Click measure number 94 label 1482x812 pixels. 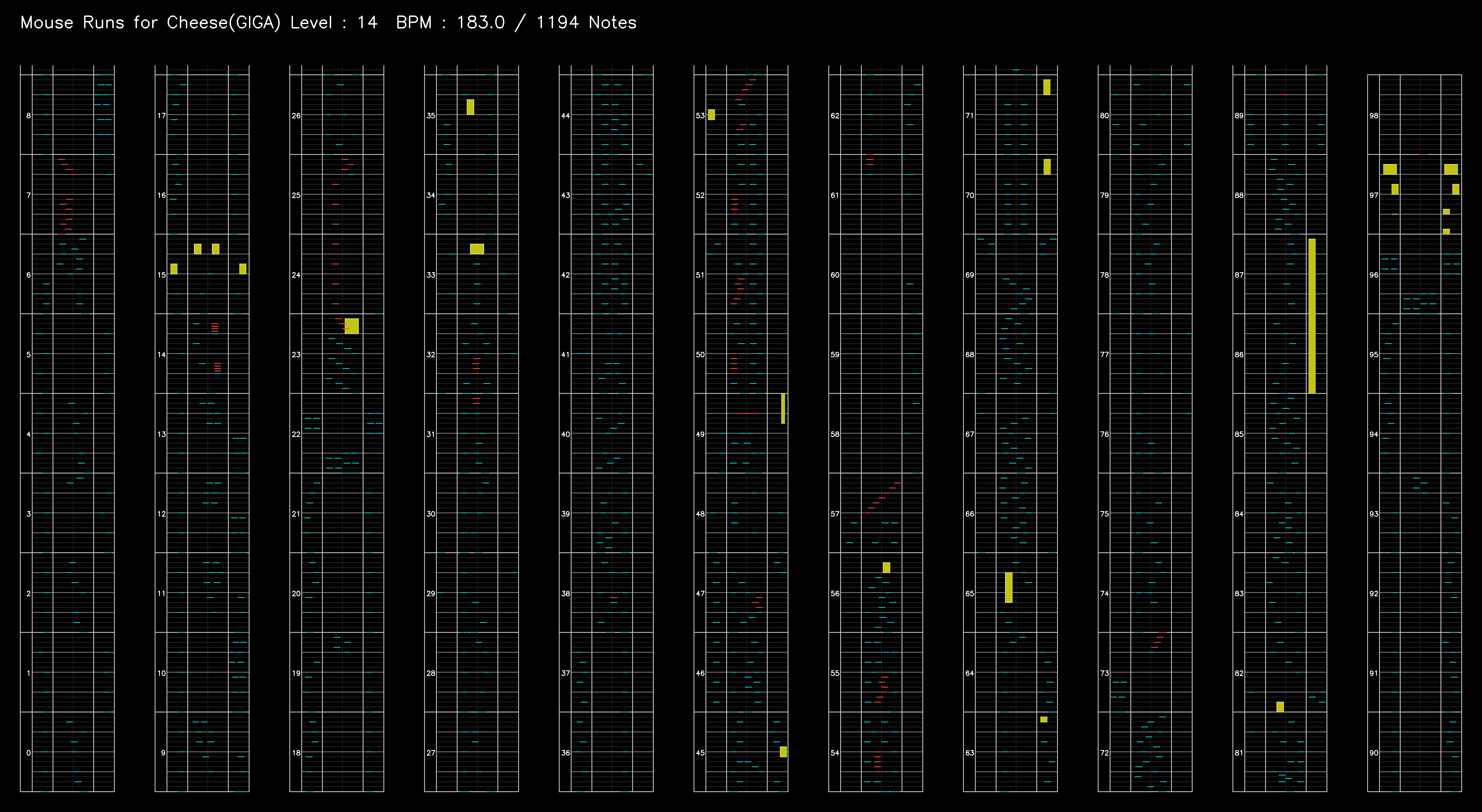(x=1374, y=434)
